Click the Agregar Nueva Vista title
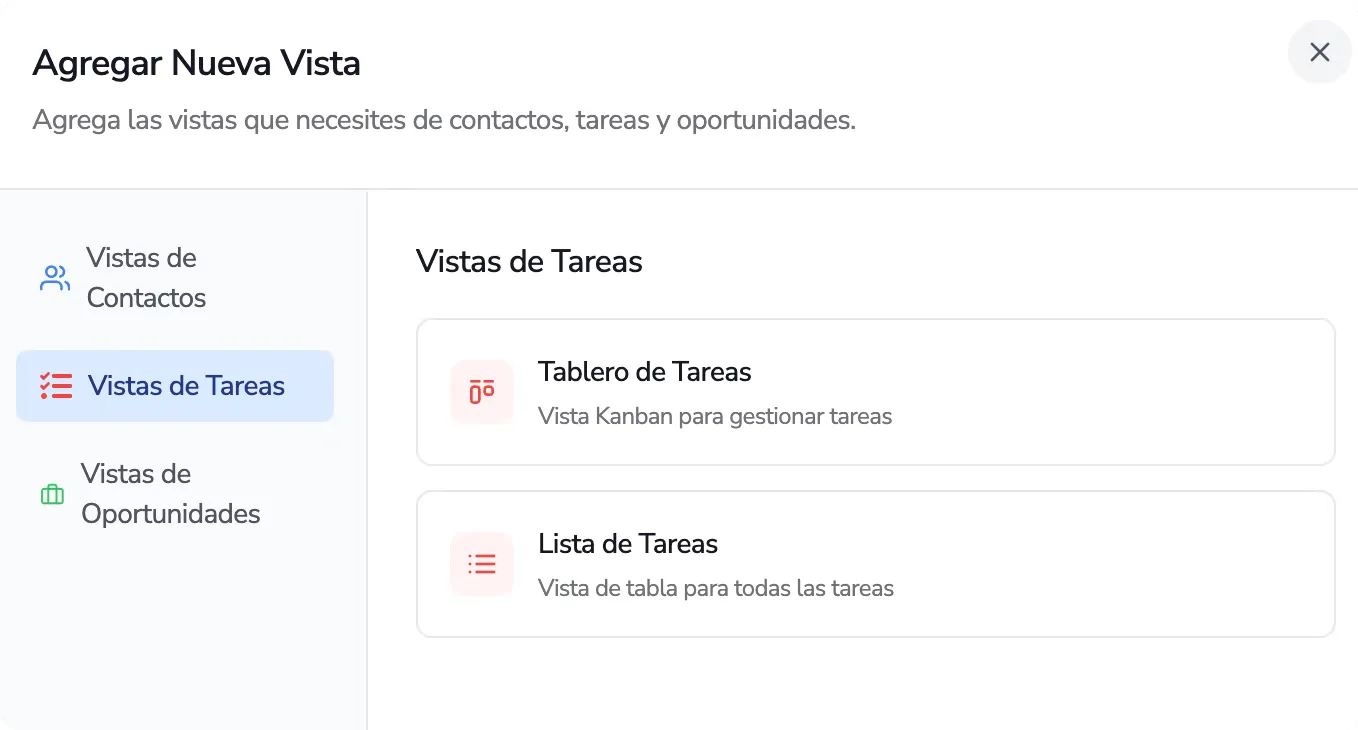1358x730 pixels. pos(197,63)
